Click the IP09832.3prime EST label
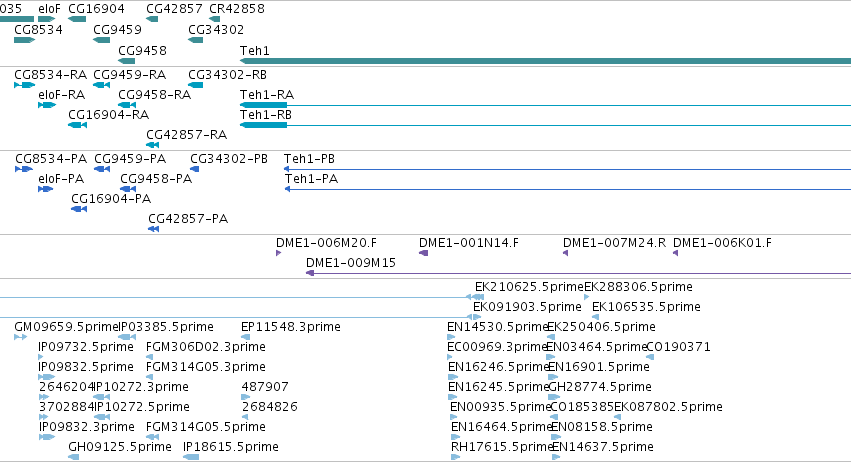Viewport: 851px width, 462px height. [x=86, y=427]
